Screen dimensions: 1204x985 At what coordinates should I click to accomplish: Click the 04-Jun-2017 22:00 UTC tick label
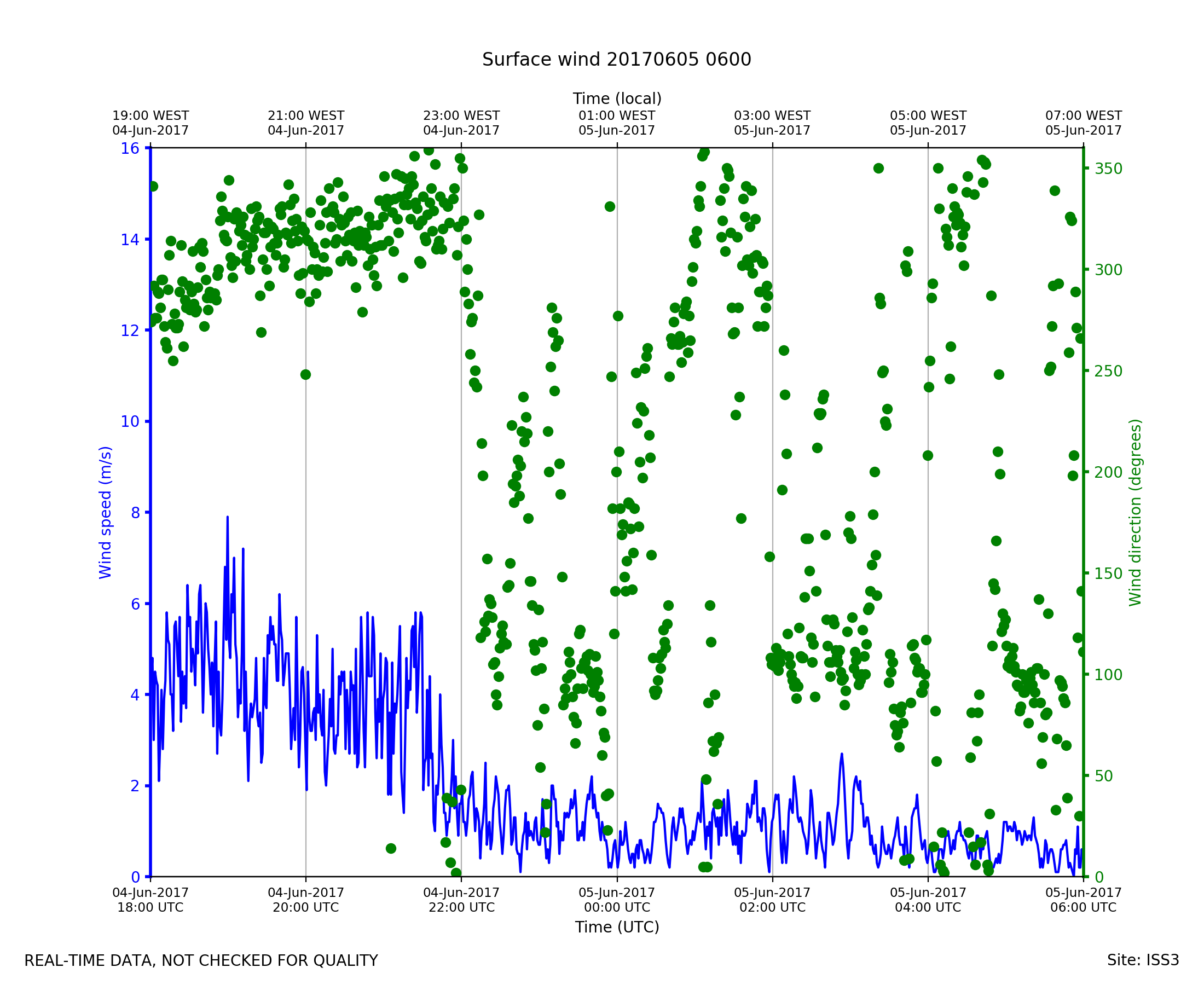click(461, 900)
